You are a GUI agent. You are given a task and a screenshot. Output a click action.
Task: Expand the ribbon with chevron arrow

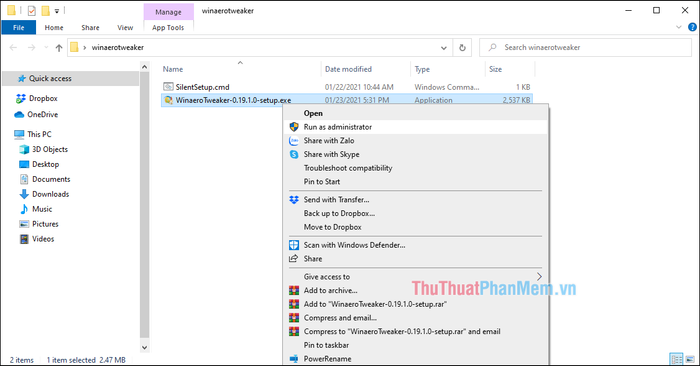(x=679, y=27)
